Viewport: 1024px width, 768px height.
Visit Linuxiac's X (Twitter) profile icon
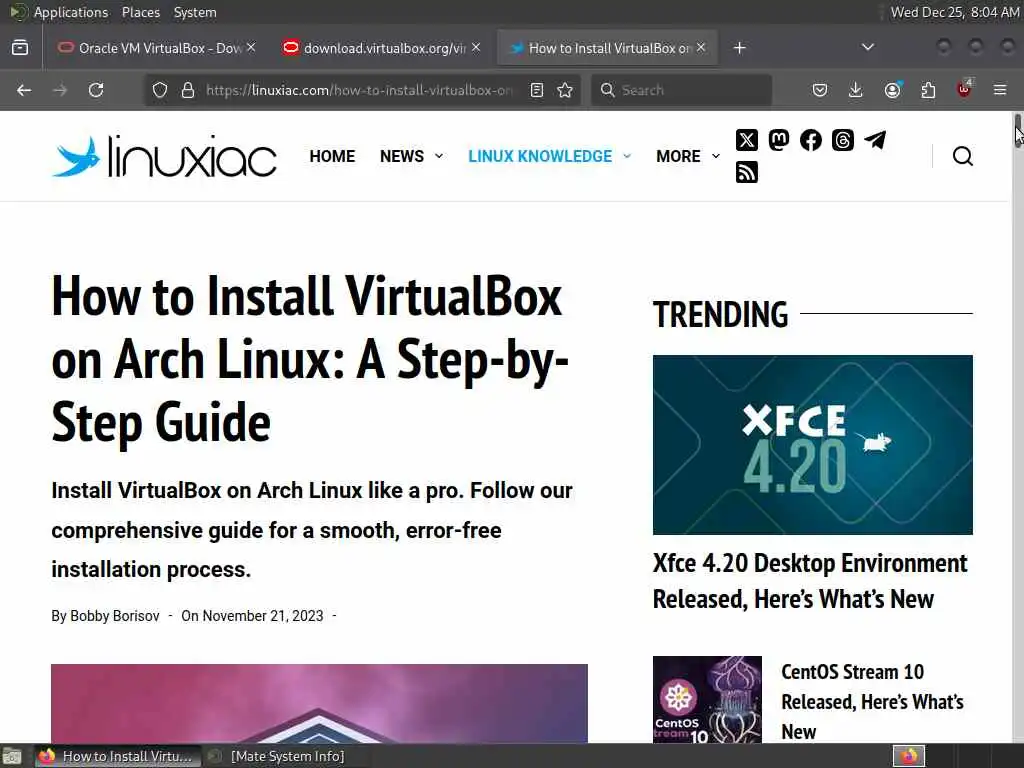[746, 140]
